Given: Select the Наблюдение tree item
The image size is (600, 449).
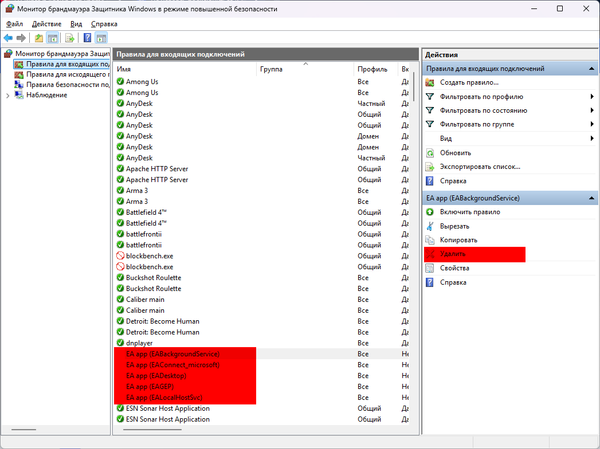Looking at the screenshot, I should (46, 95).
